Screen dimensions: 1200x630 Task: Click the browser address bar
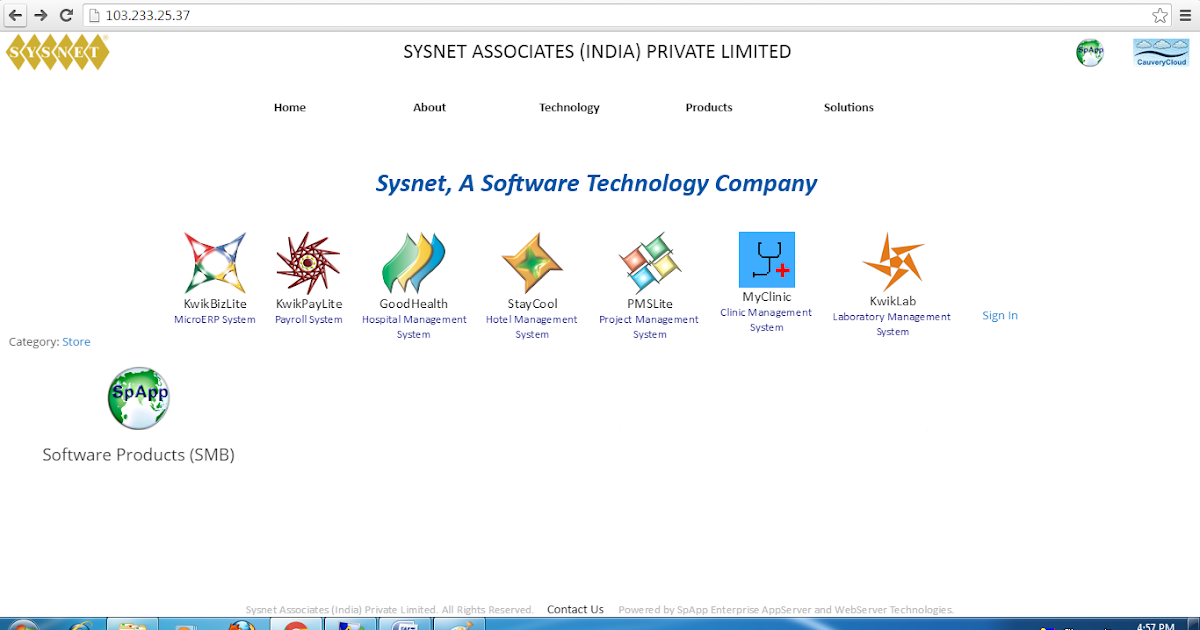click(400, 15)
